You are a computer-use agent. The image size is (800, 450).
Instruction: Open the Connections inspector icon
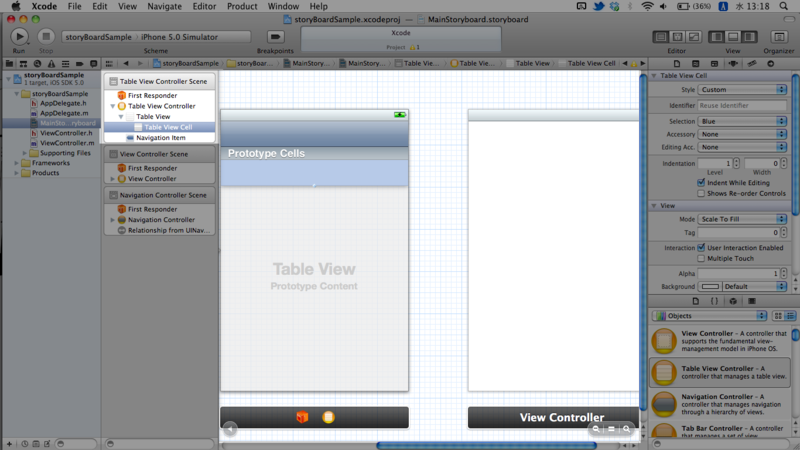click(x=770, y=64)
